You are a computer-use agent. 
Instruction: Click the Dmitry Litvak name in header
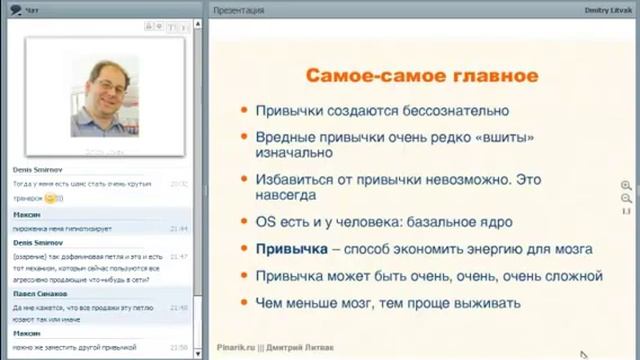pos(608,10)
